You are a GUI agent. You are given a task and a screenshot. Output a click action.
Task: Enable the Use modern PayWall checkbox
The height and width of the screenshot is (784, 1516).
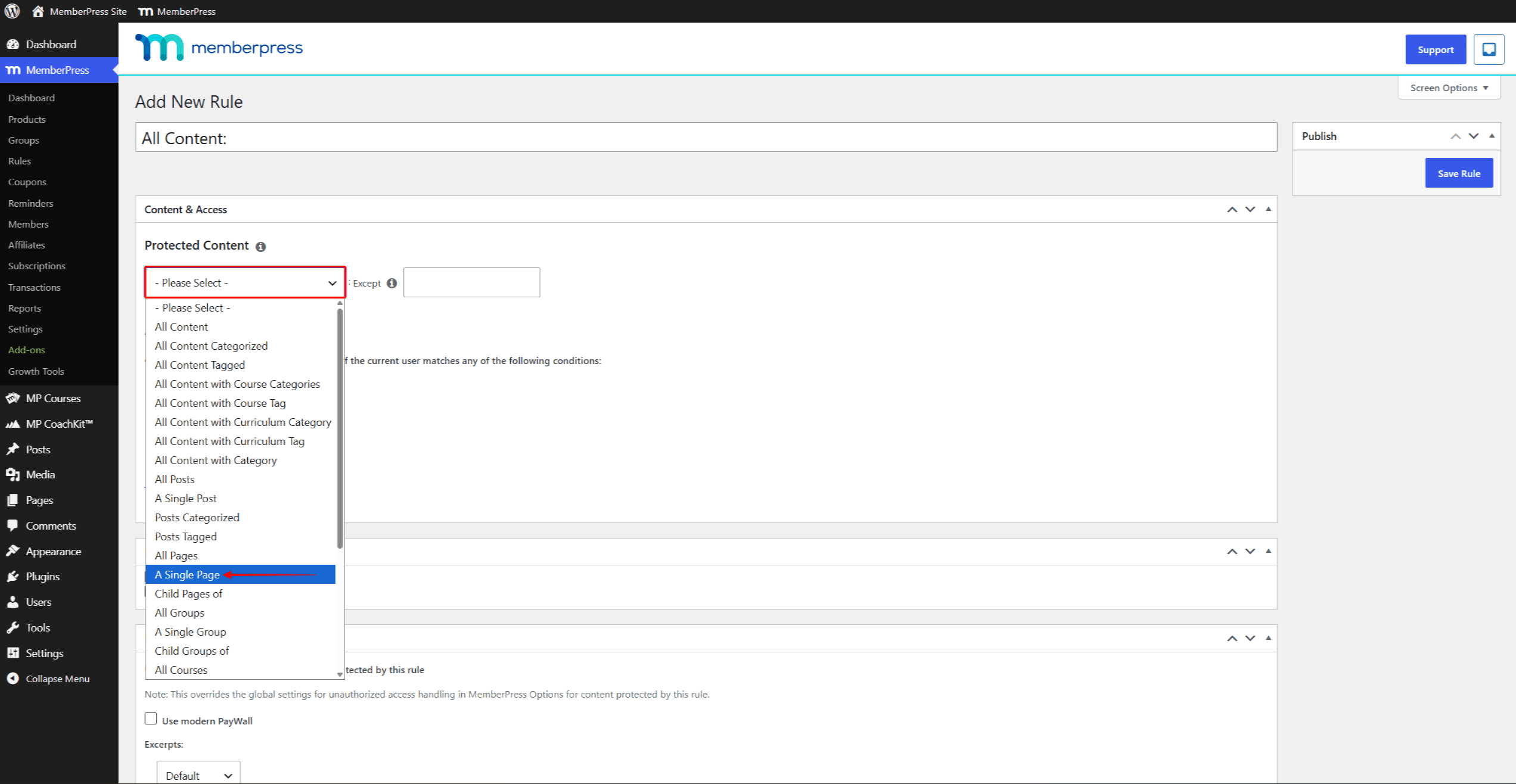[151, 719]
